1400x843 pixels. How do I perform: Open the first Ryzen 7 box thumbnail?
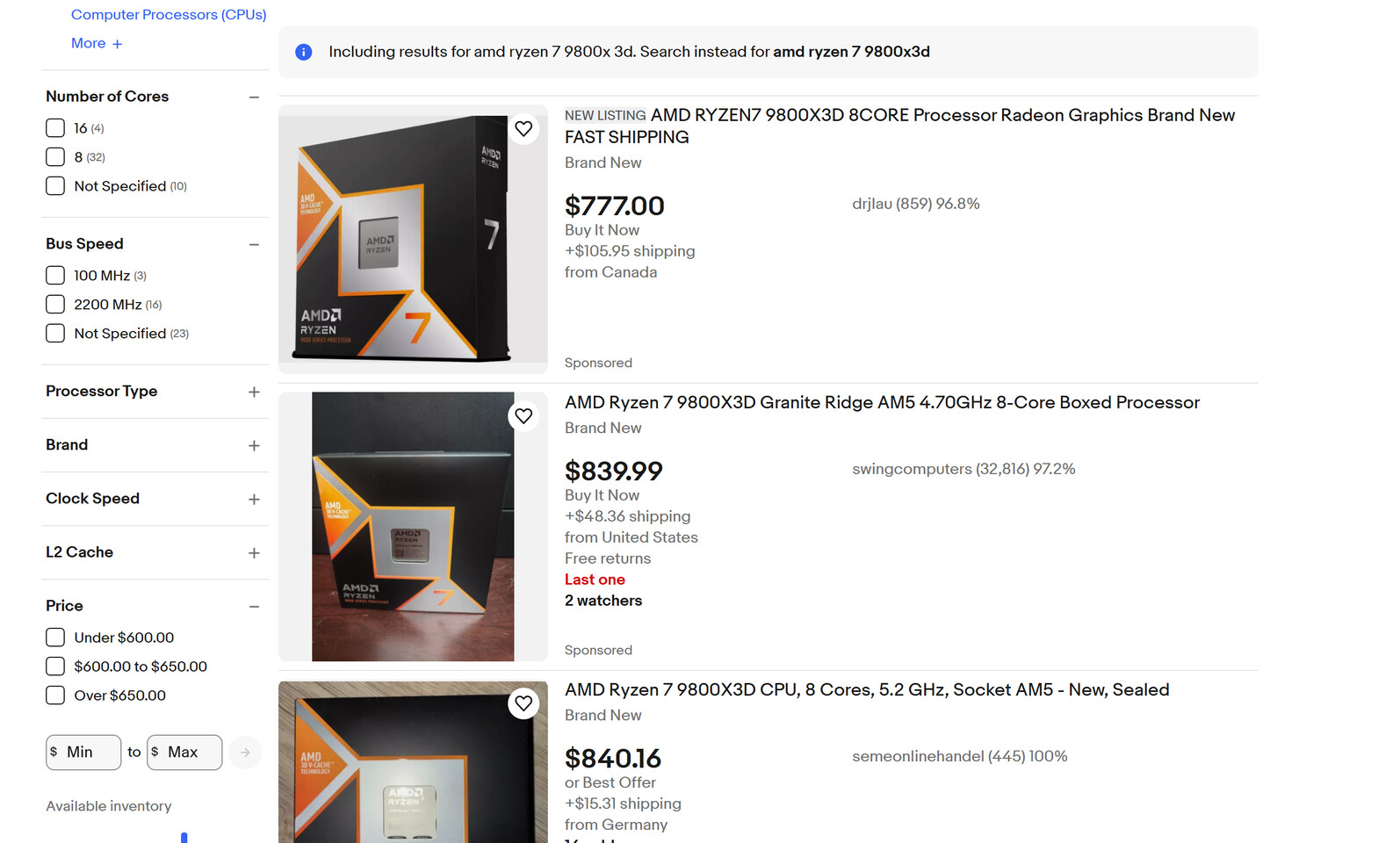413,239
